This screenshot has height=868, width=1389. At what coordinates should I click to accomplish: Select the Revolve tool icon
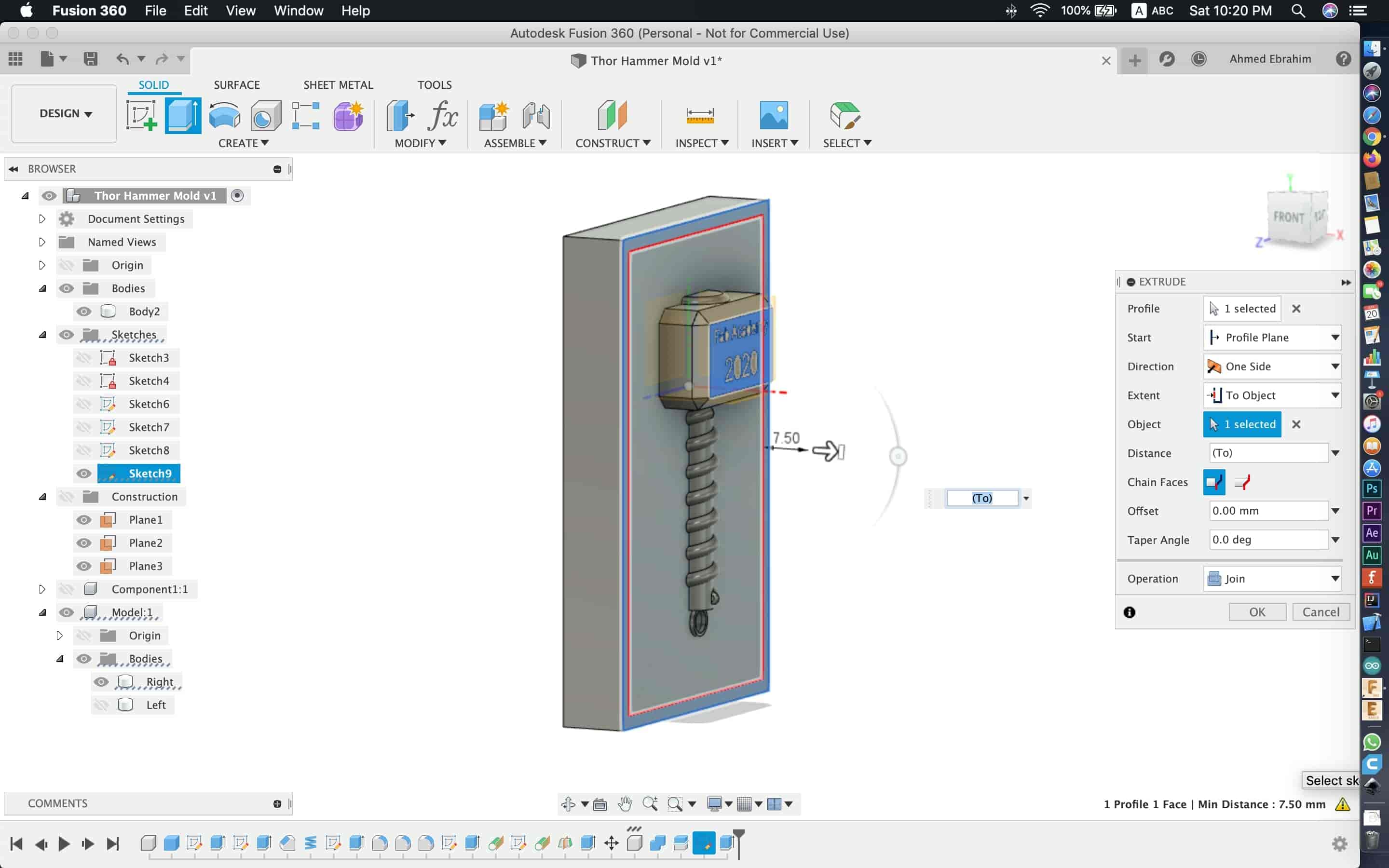point(224,115)
